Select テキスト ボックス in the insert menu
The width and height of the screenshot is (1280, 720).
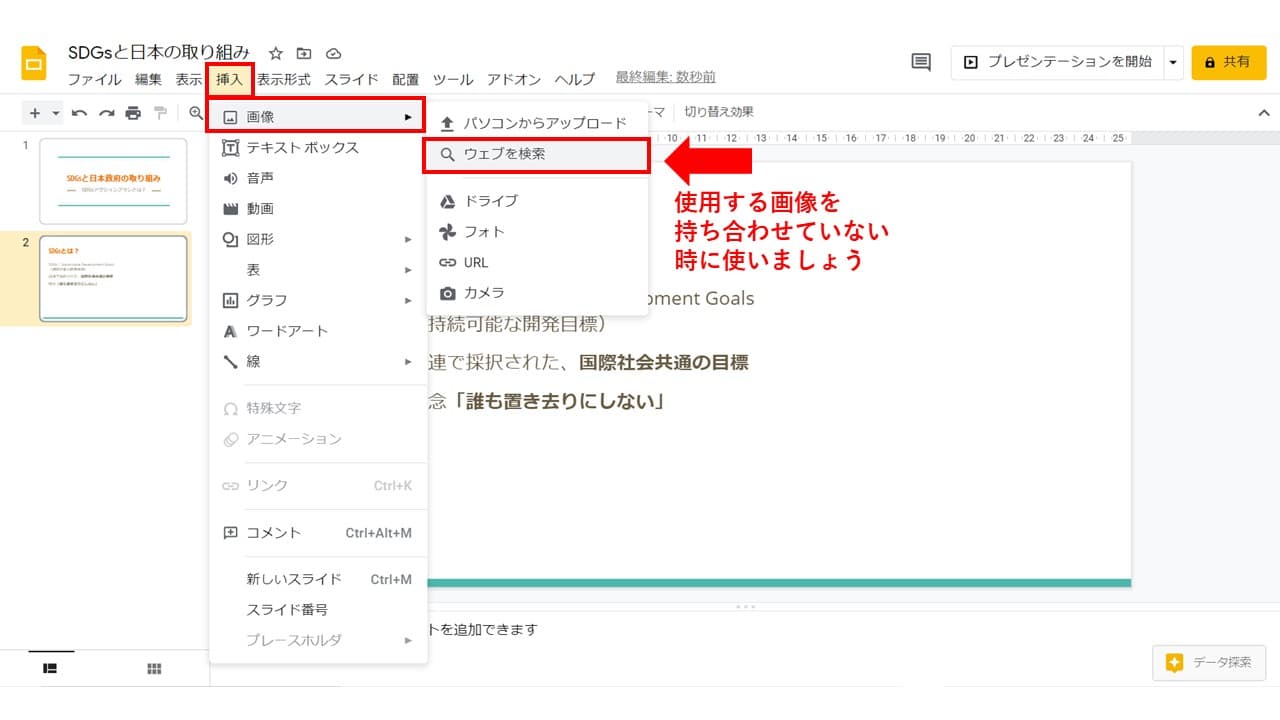(302, 148)
